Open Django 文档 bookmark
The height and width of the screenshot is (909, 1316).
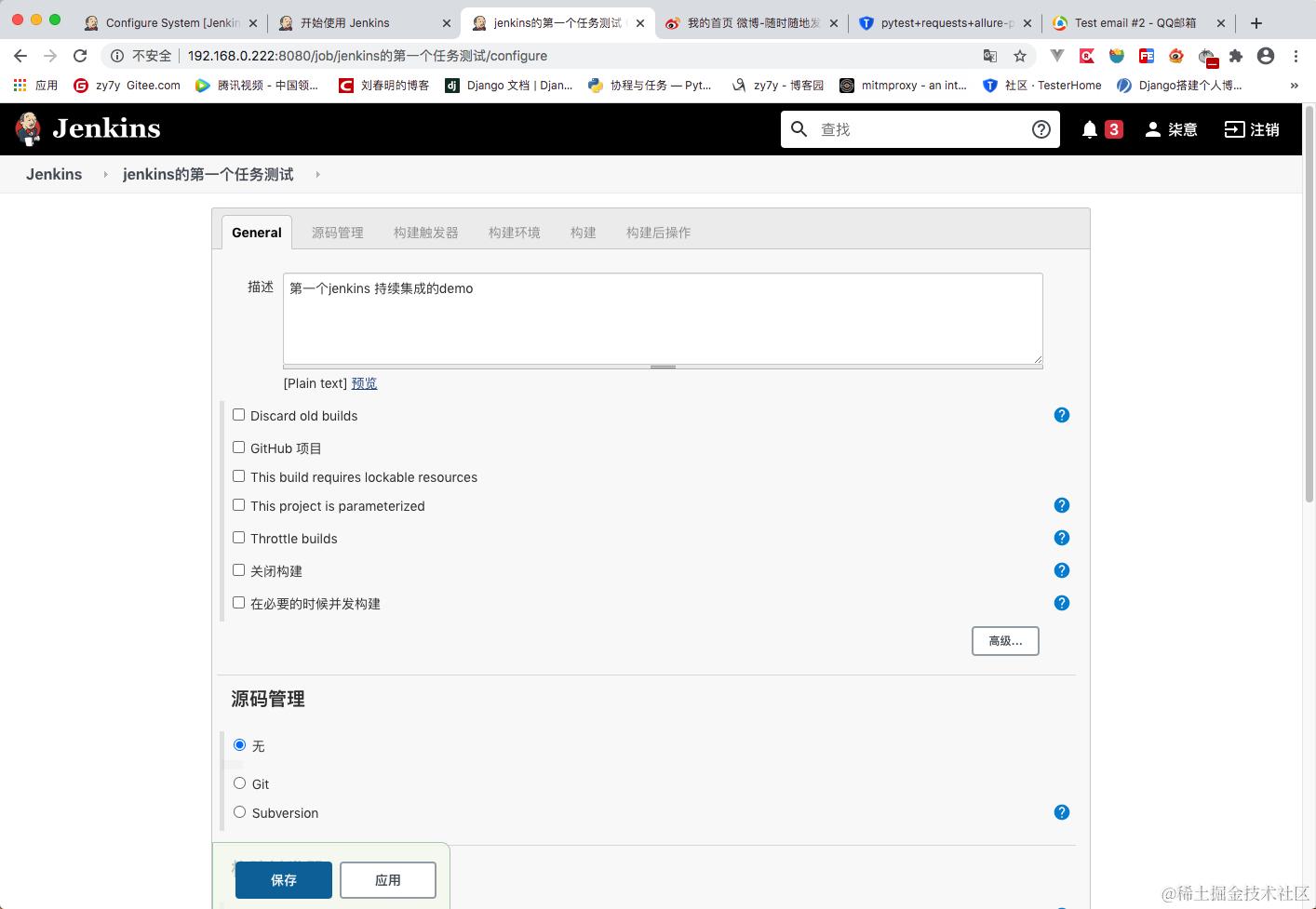(508, 85)
